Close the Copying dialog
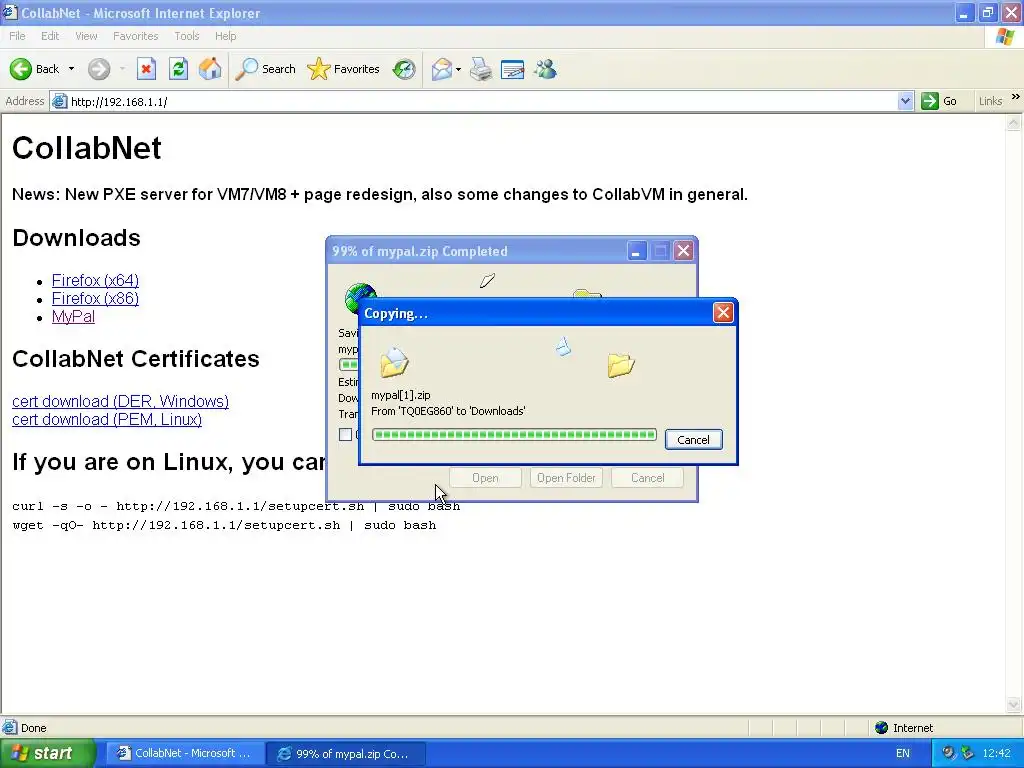 click(723, 313)
